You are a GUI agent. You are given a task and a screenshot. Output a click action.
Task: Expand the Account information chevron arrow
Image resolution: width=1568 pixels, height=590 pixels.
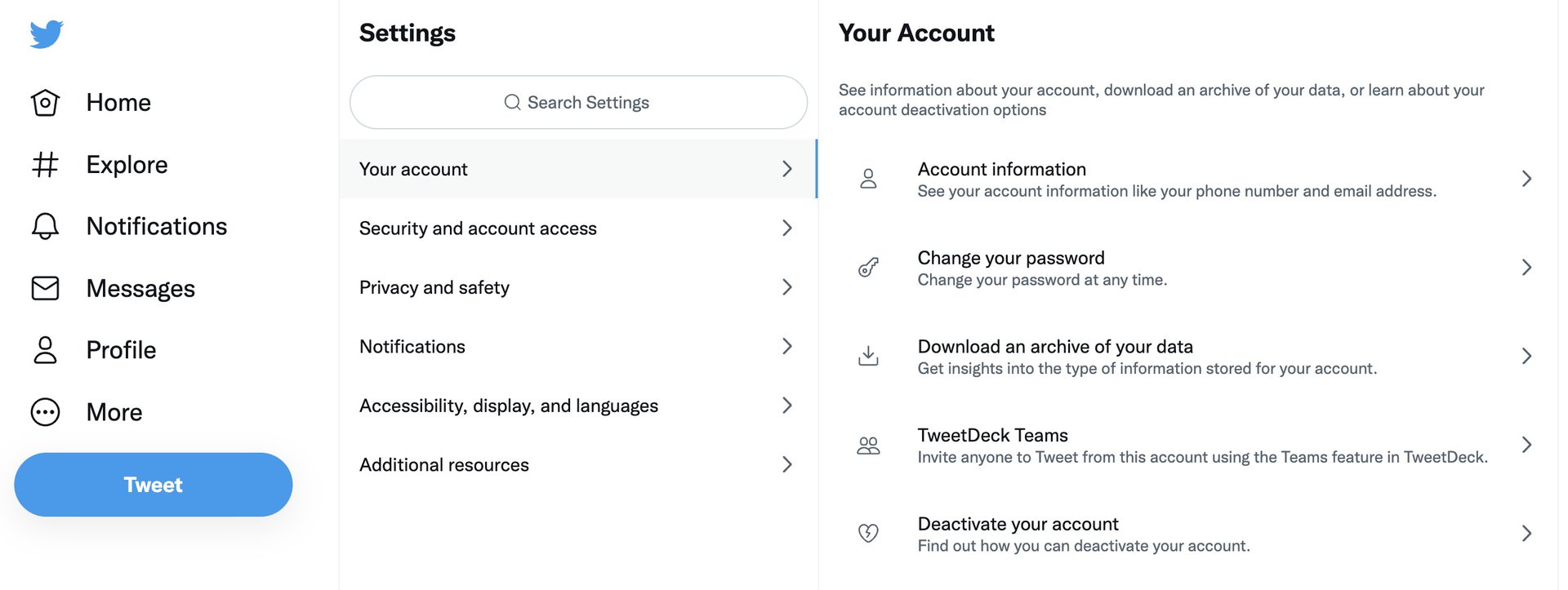[1526, 179]
